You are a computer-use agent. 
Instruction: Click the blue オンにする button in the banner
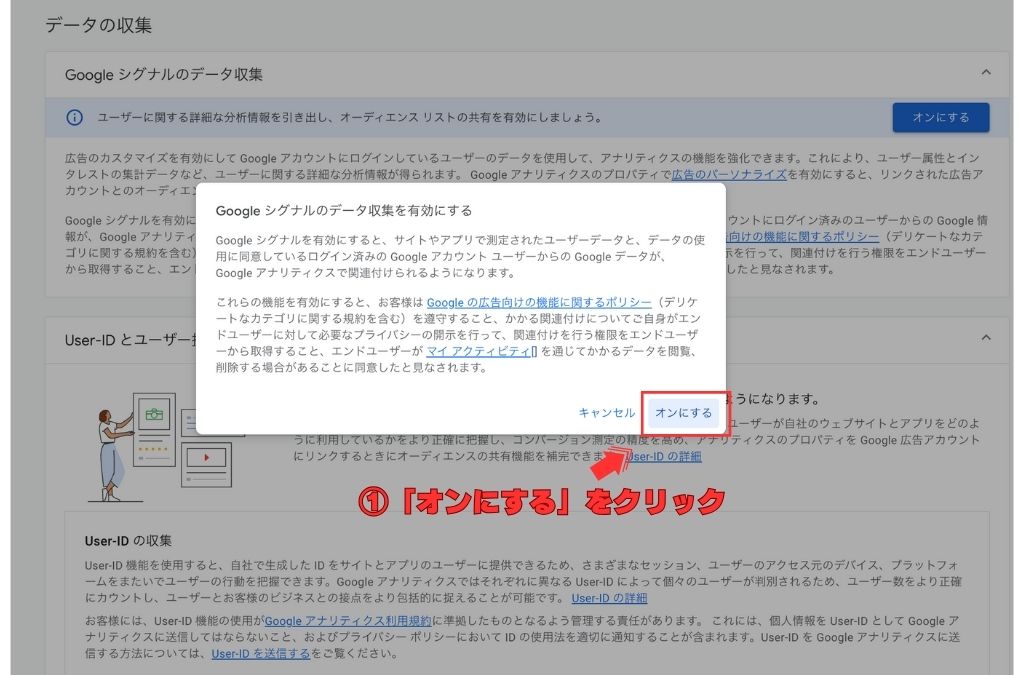pyautogui.click(x=940, y=118)
